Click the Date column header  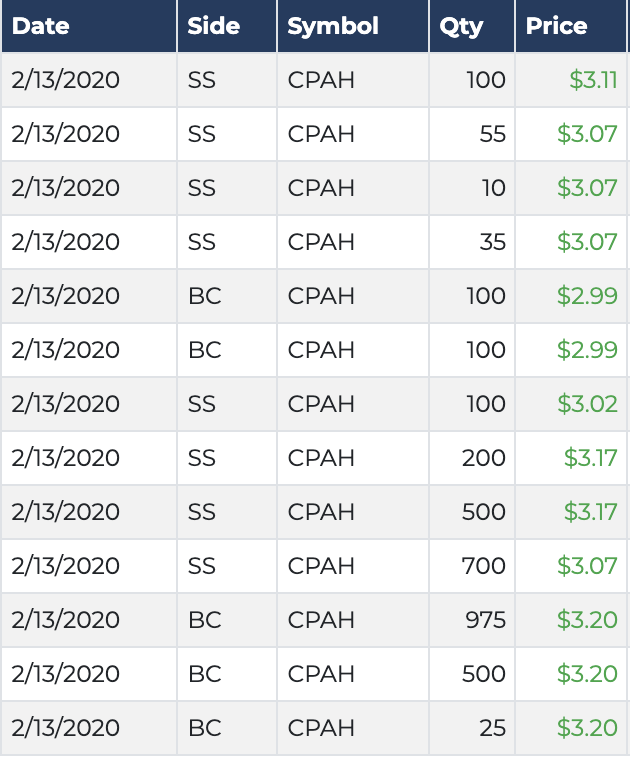coord(40,27)
